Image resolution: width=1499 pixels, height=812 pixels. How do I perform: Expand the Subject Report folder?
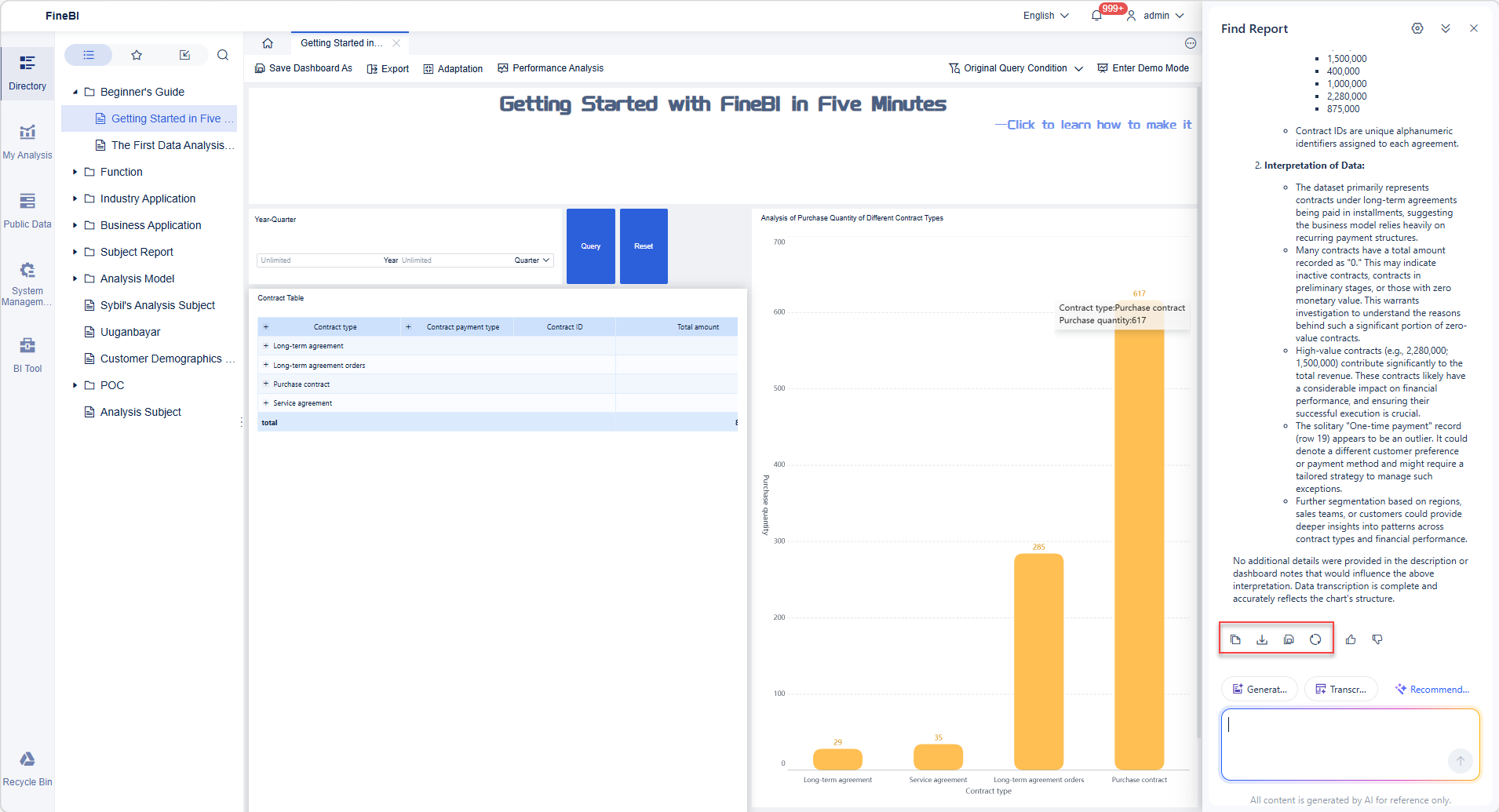75,252
